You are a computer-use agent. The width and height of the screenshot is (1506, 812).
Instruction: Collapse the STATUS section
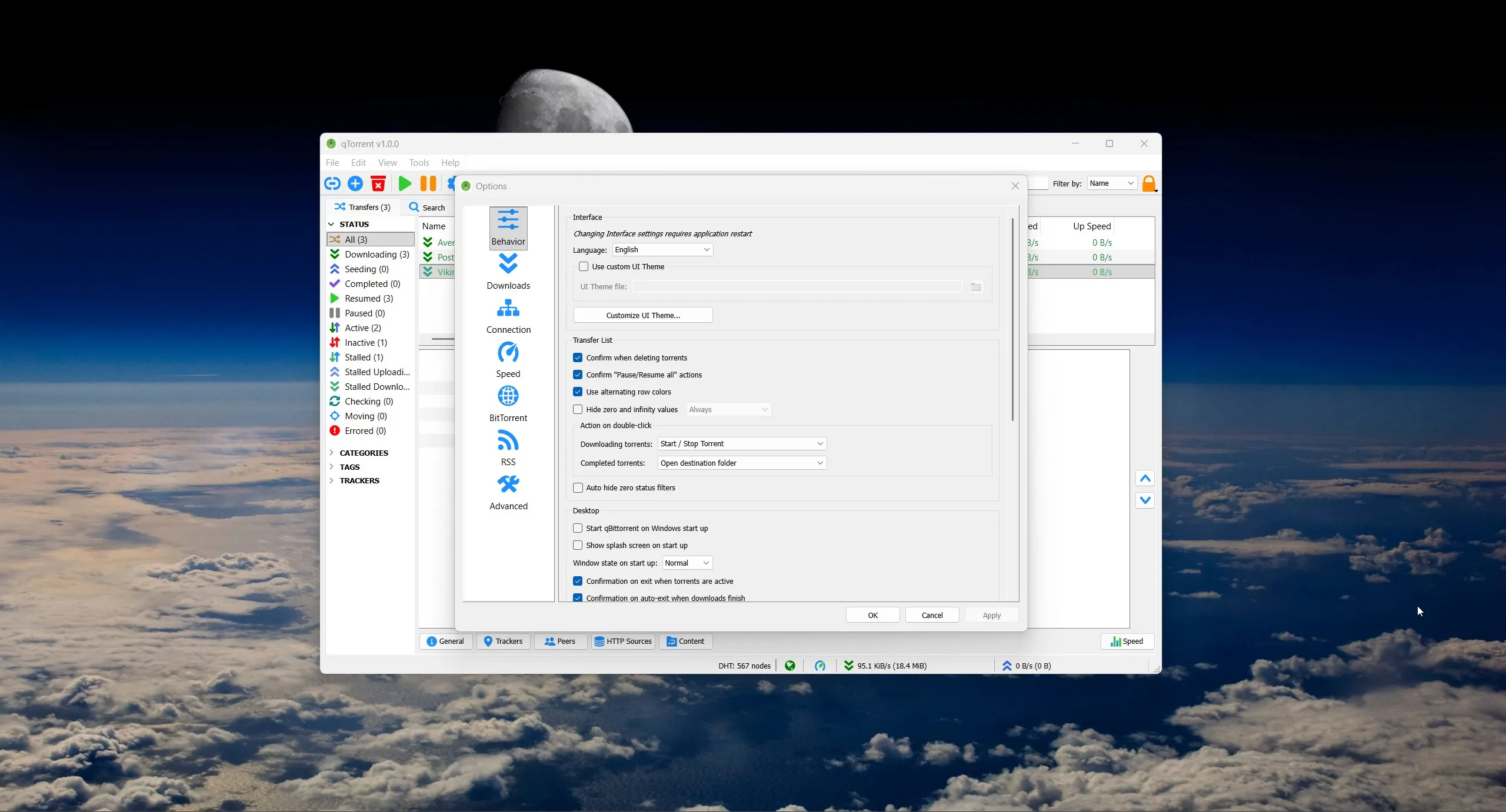331,225
